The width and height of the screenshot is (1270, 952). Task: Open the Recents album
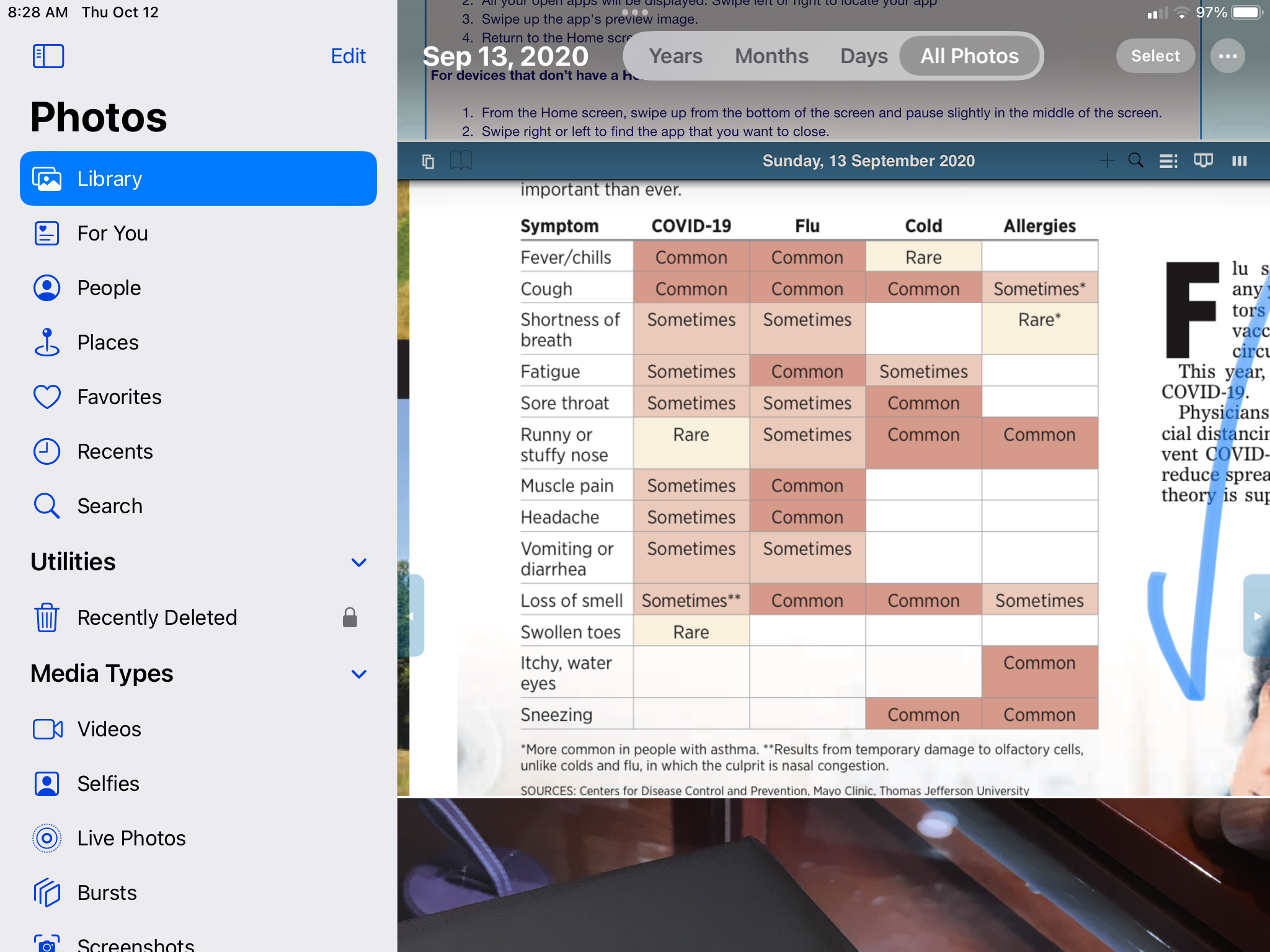click(115, 451)
